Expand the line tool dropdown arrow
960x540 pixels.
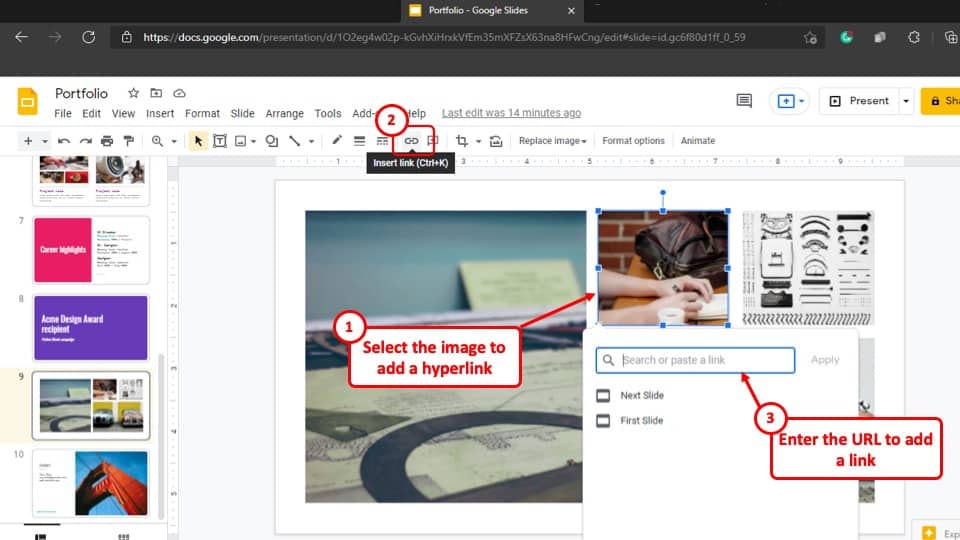[x=311, y=141]
